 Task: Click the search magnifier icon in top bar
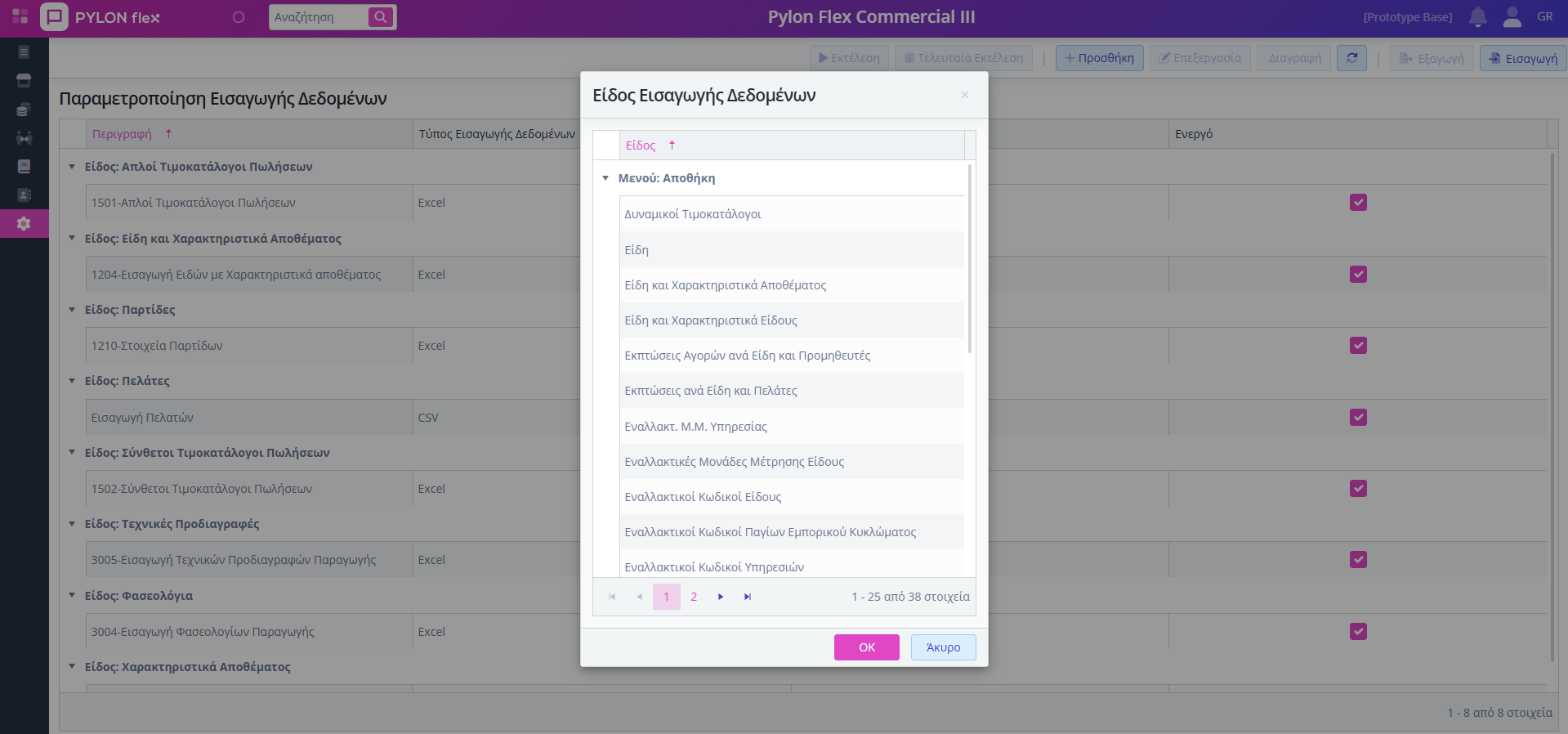(381, 17)
